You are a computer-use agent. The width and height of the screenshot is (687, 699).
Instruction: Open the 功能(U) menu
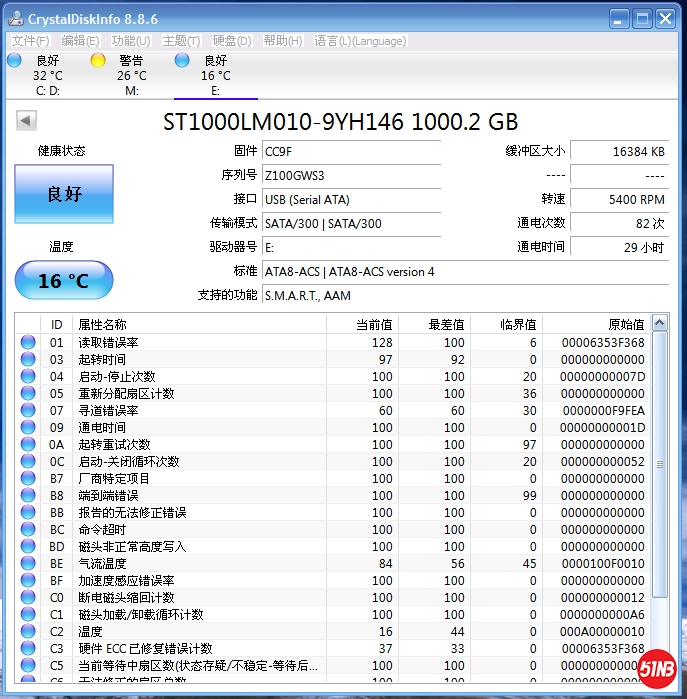[x=131, y=41]
